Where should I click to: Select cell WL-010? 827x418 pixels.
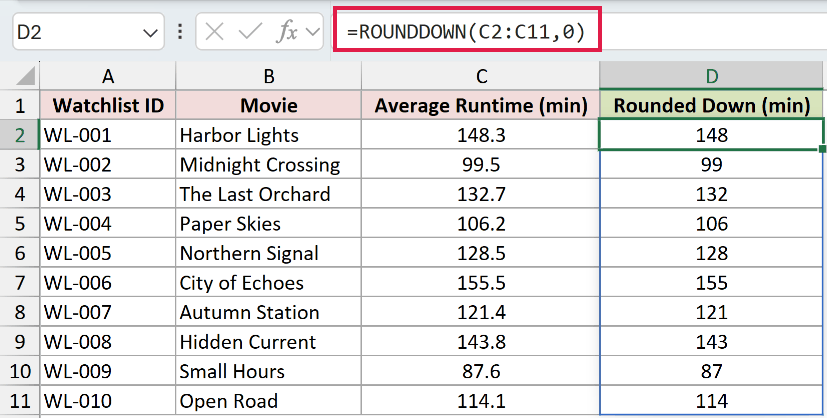[x=108, y=401]
